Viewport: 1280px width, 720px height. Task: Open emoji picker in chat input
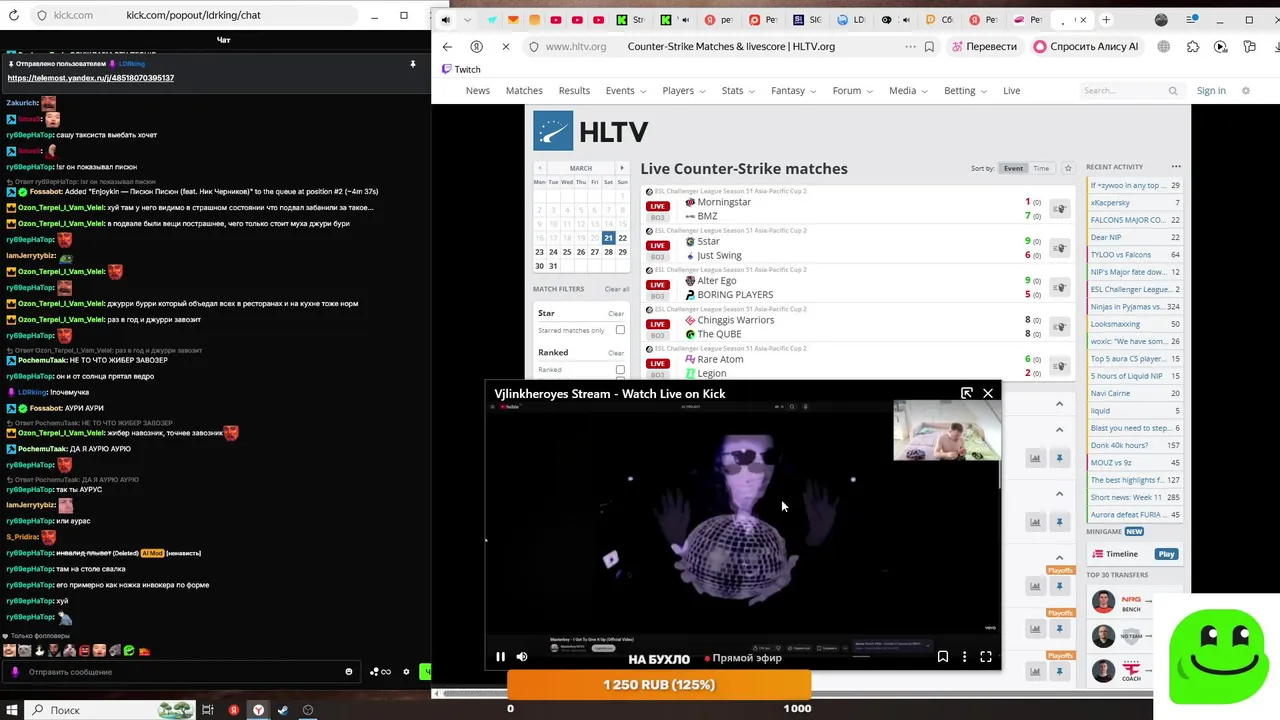(349, 672)
